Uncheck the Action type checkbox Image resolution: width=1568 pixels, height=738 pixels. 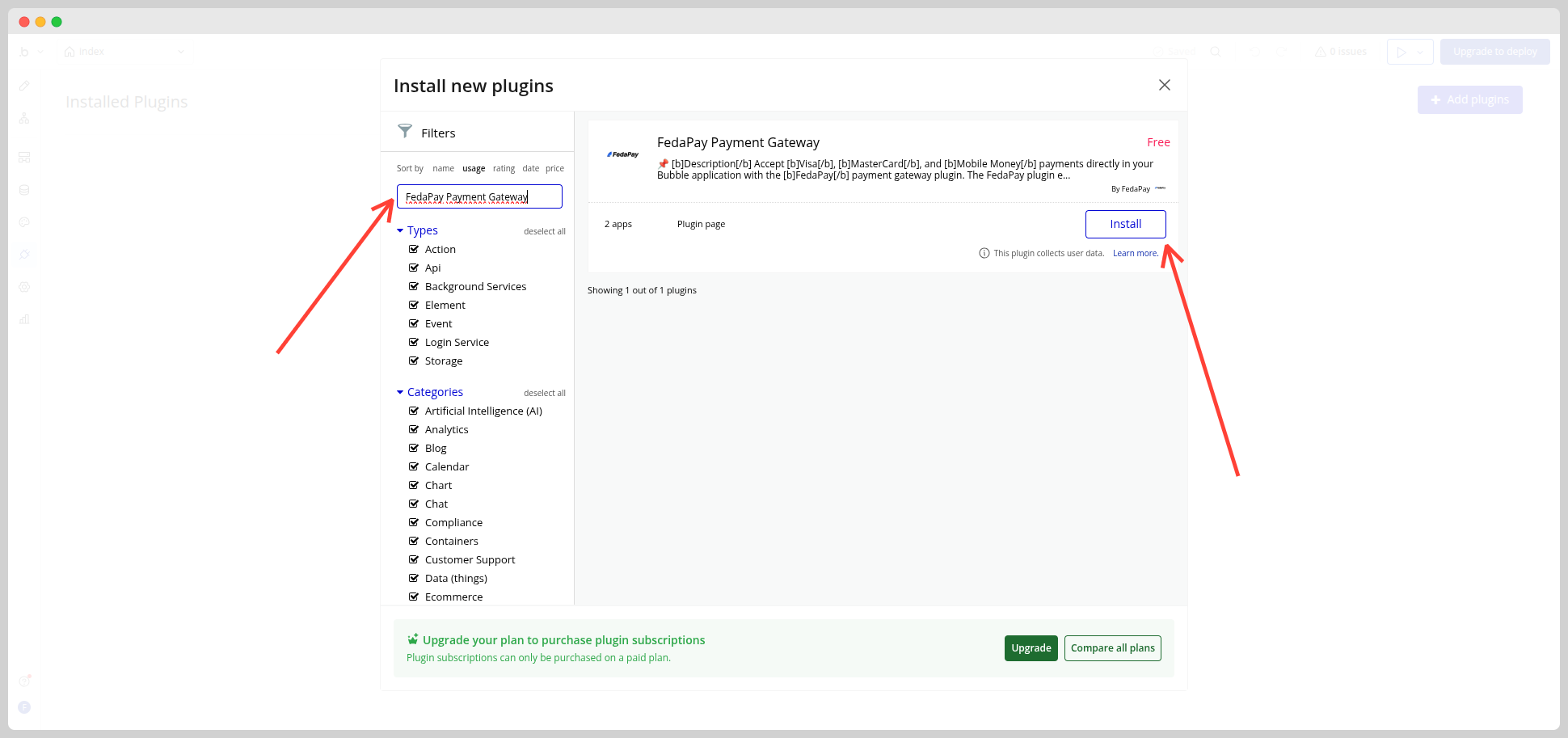414,249
